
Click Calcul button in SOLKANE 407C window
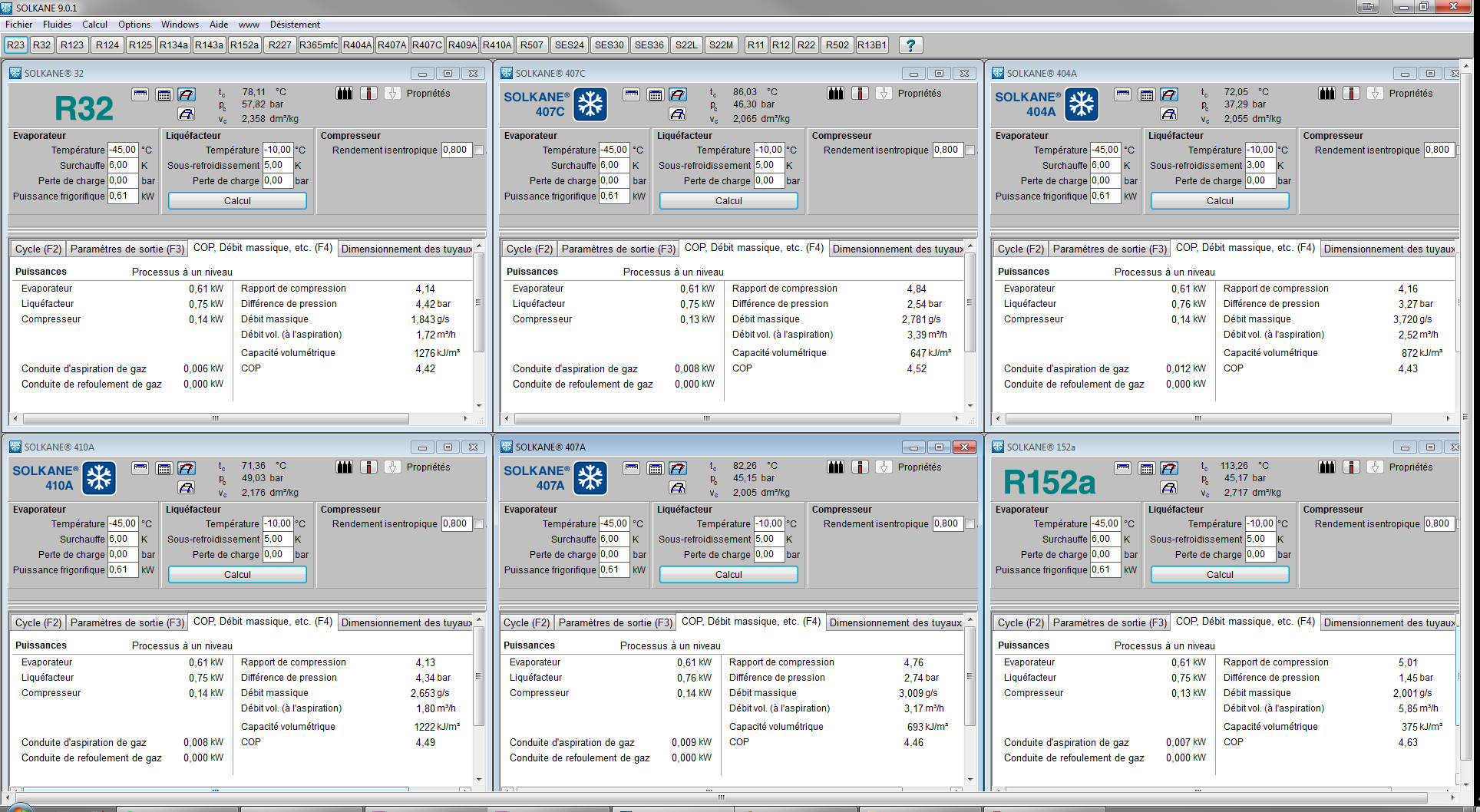click(728, 201)
